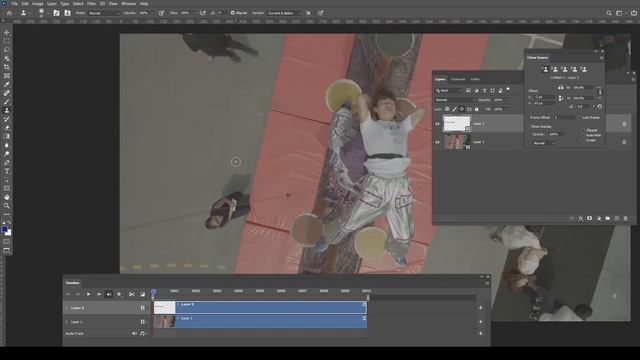Switch to the Paths tab

[x=475, y=79]
